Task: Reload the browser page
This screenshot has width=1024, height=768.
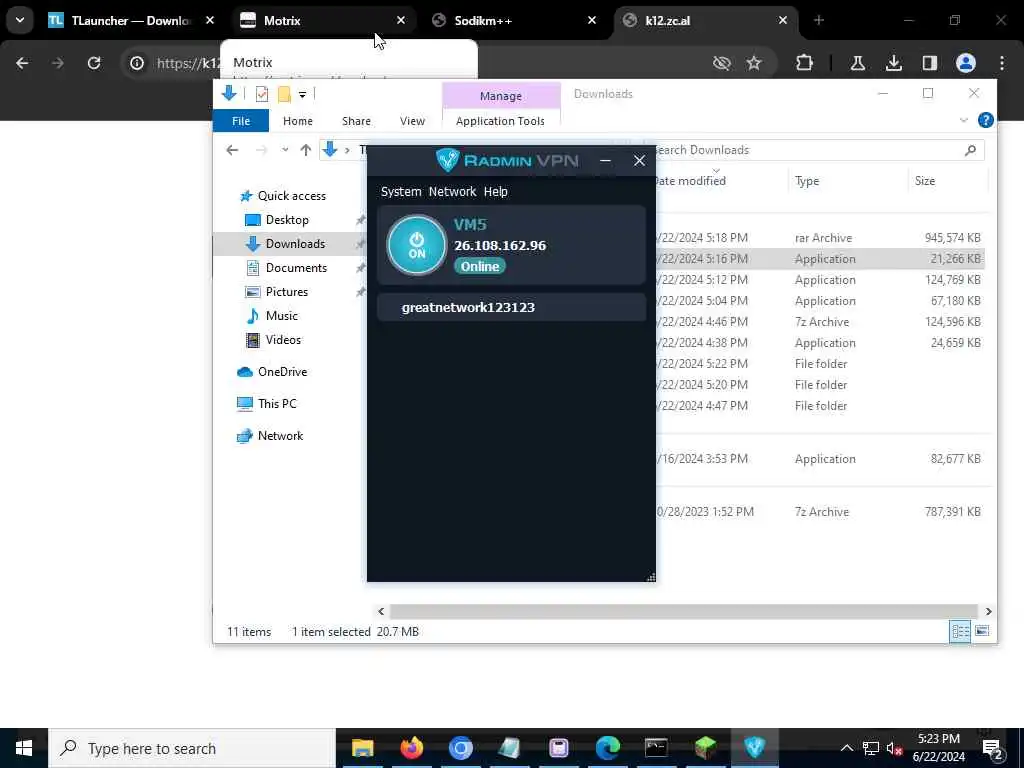Action: pos(94,63)
